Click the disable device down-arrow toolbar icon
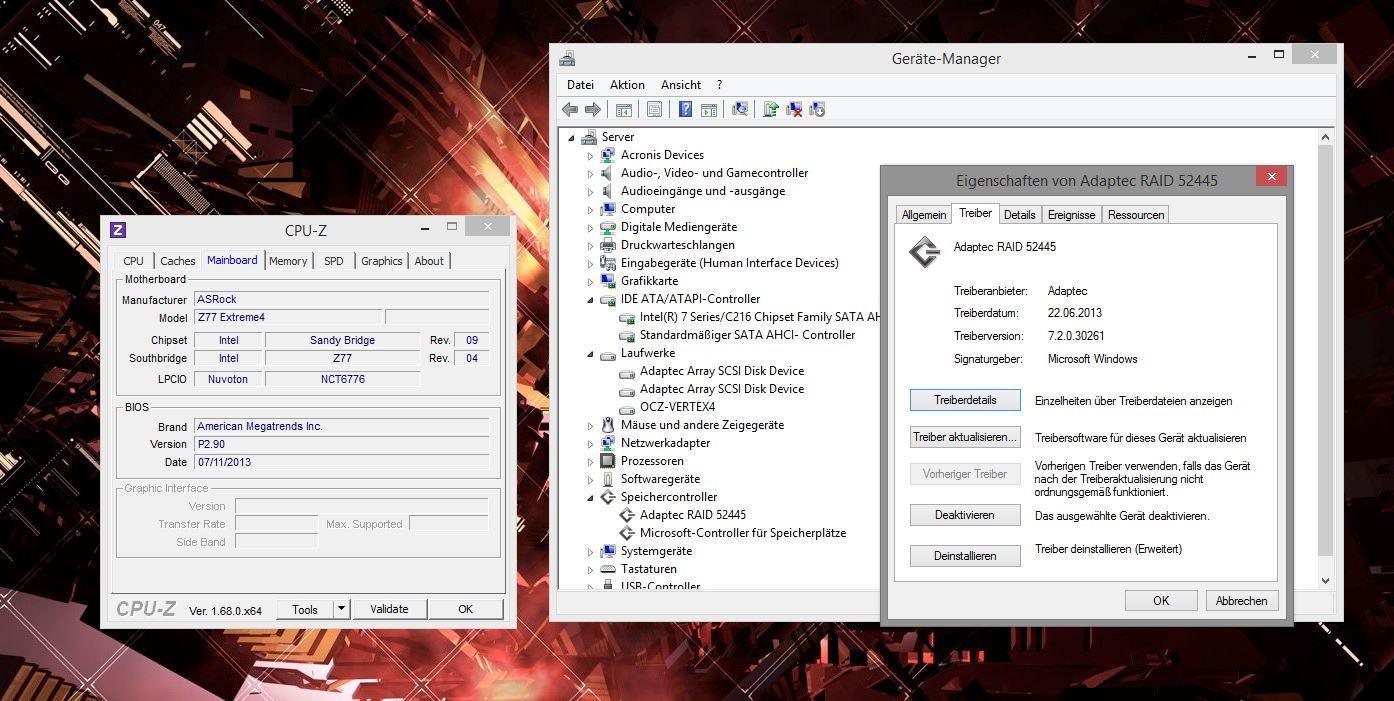This screenshot has width=1394, height=701. point(817,110)
